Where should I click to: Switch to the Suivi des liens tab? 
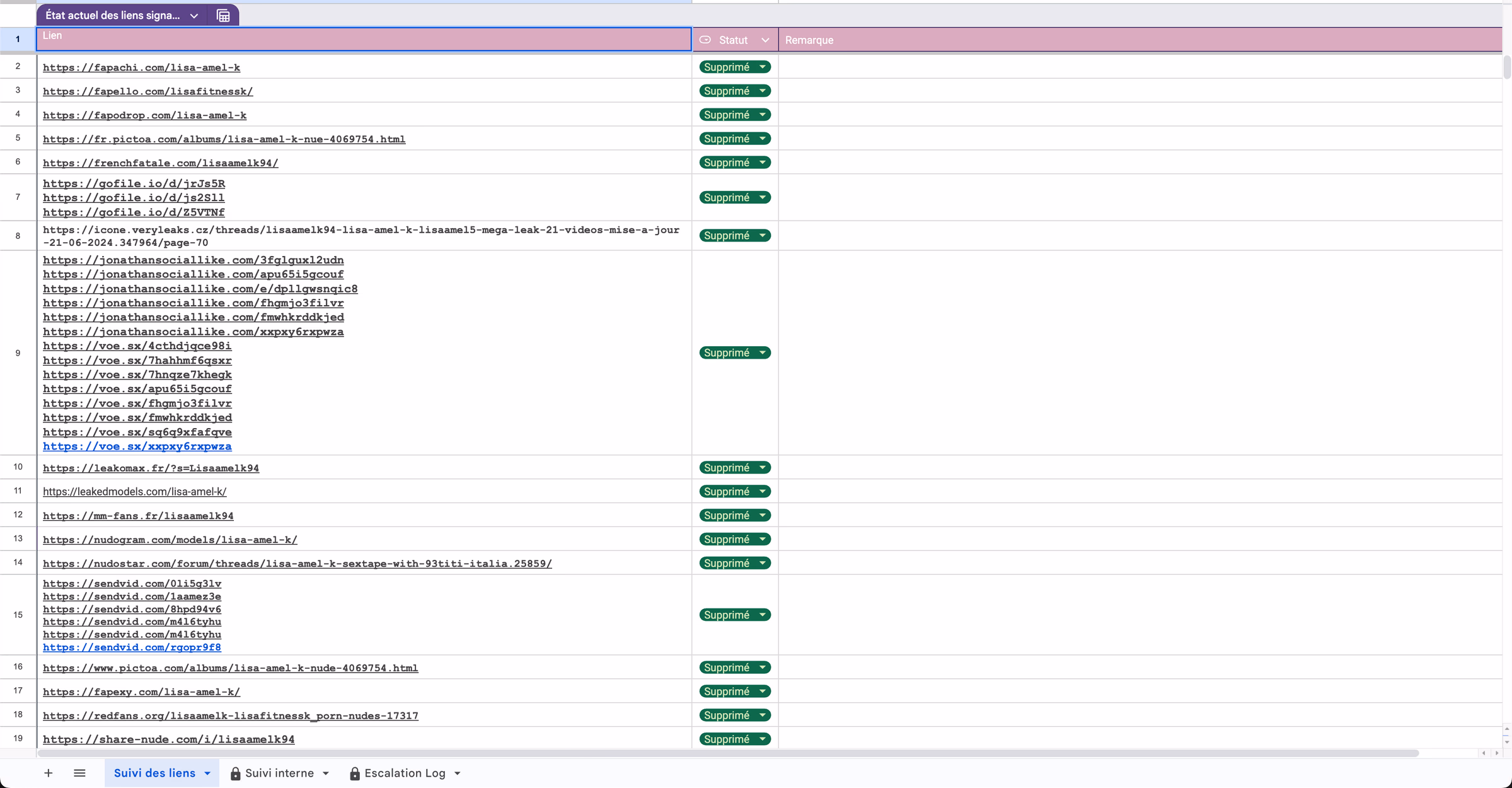[x=154, y=773]
